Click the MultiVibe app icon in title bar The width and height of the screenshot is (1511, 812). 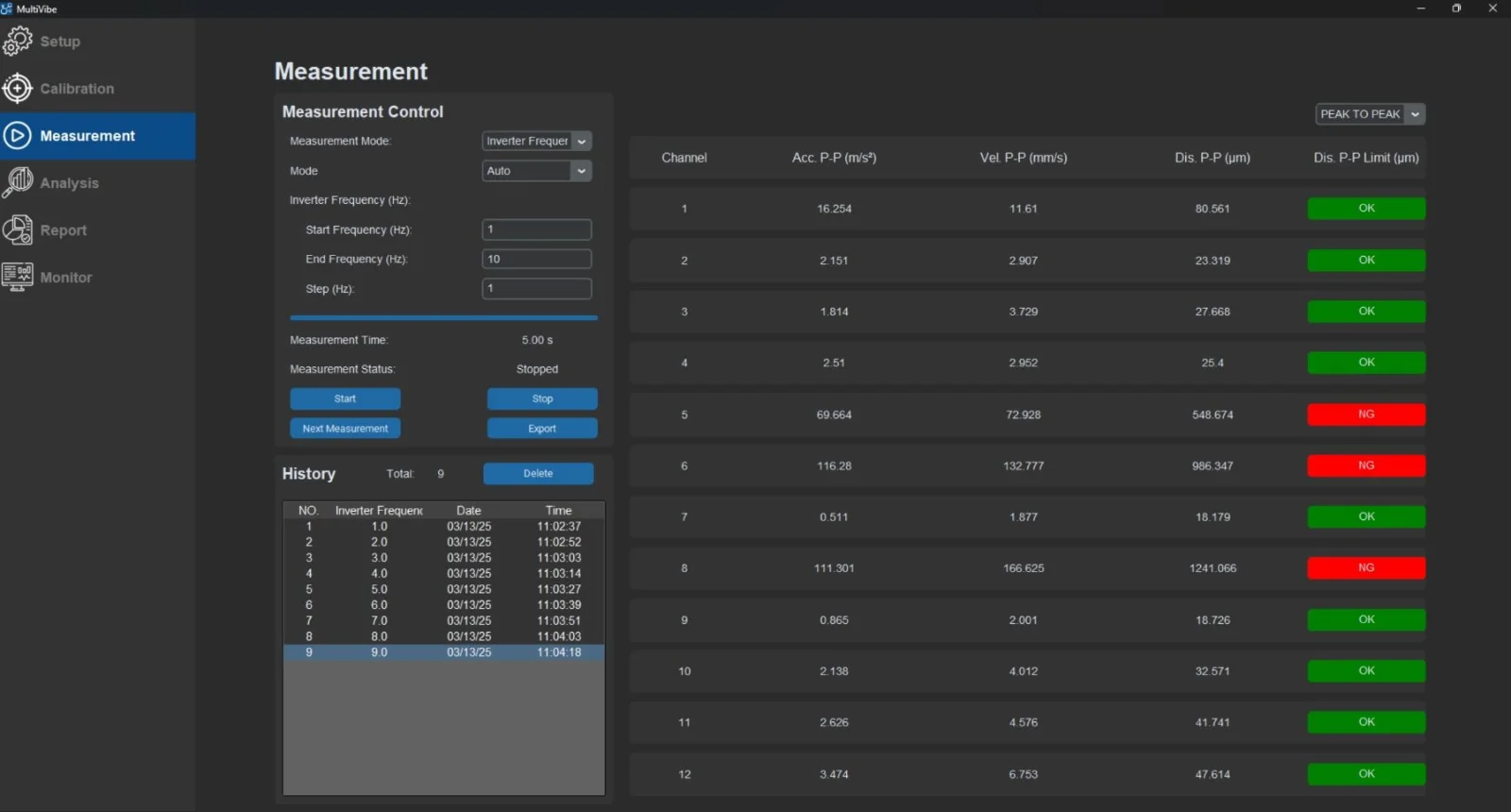pyautogui.click(x=7, y=8)
